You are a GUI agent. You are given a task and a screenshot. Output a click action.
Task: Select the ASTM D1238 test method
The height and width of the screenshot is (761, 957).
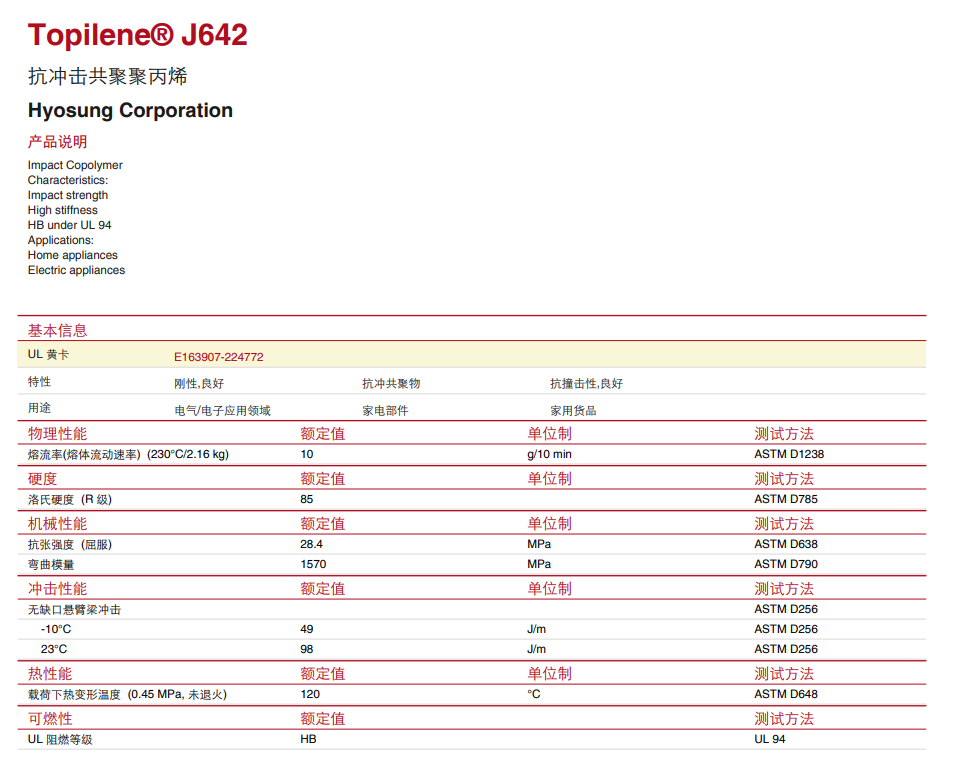789,454
